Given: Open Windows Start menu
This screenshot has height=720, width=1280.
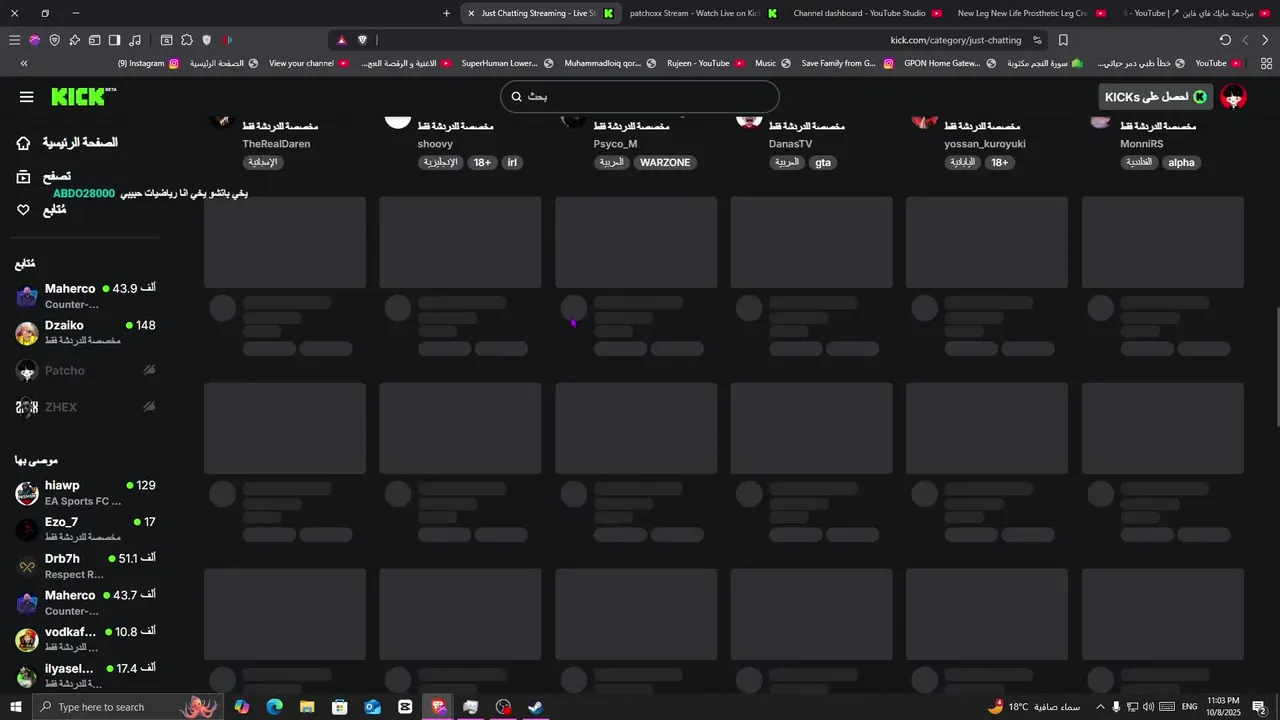Looking at the screenshot, I should point(15,707).
